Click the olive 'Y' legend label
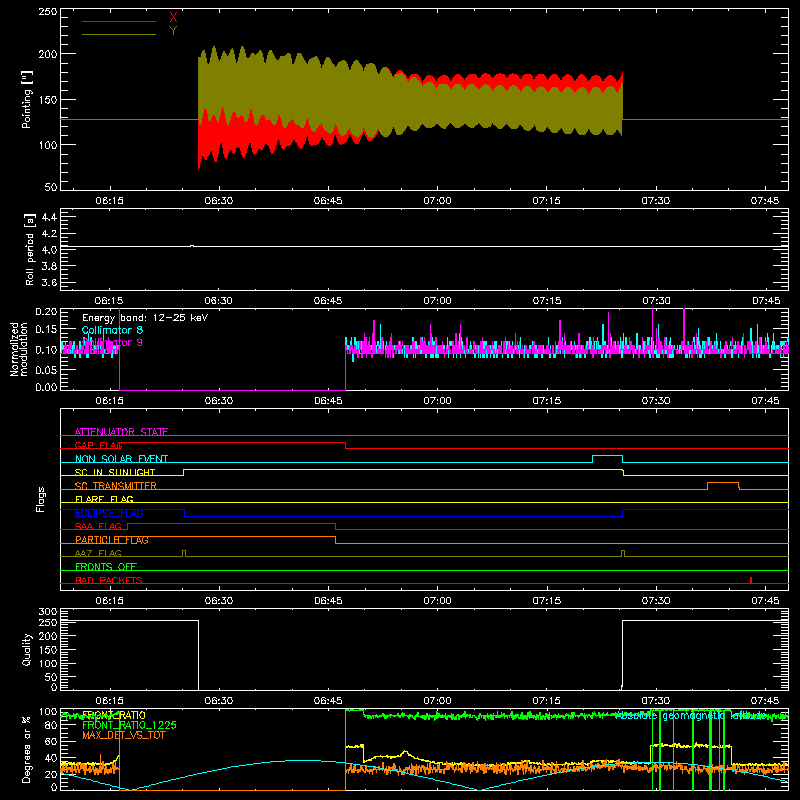Screen dimensions: 800x800 [173, 31]
